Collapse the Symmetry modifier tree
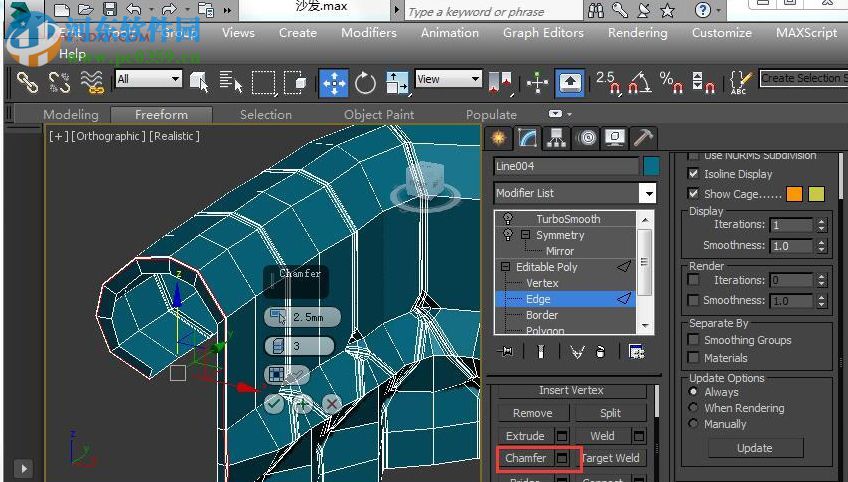848x482 pixels. [x=525, y=235]
